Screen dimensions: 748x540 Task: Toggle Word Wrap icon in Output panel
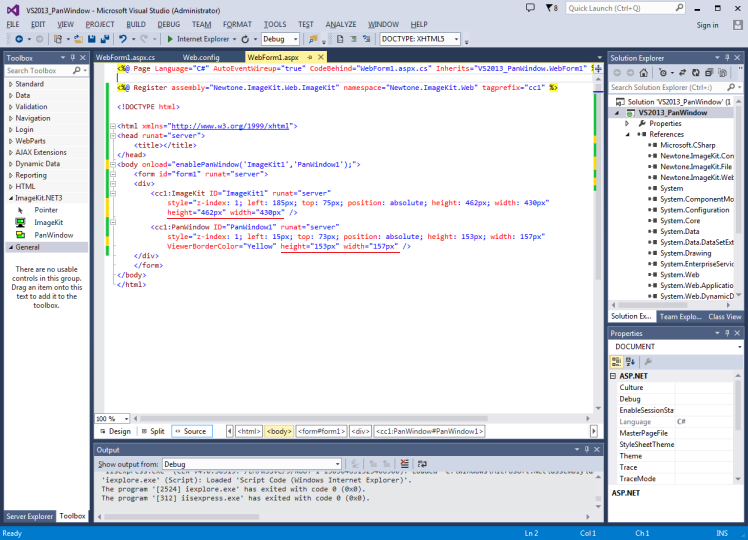click(422, 464)
